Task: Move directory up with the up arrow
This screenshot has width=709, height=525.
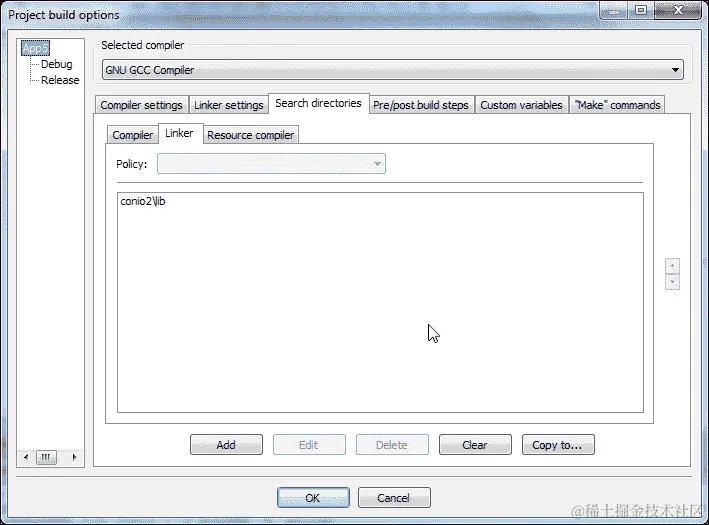Action: pos(672,266)
